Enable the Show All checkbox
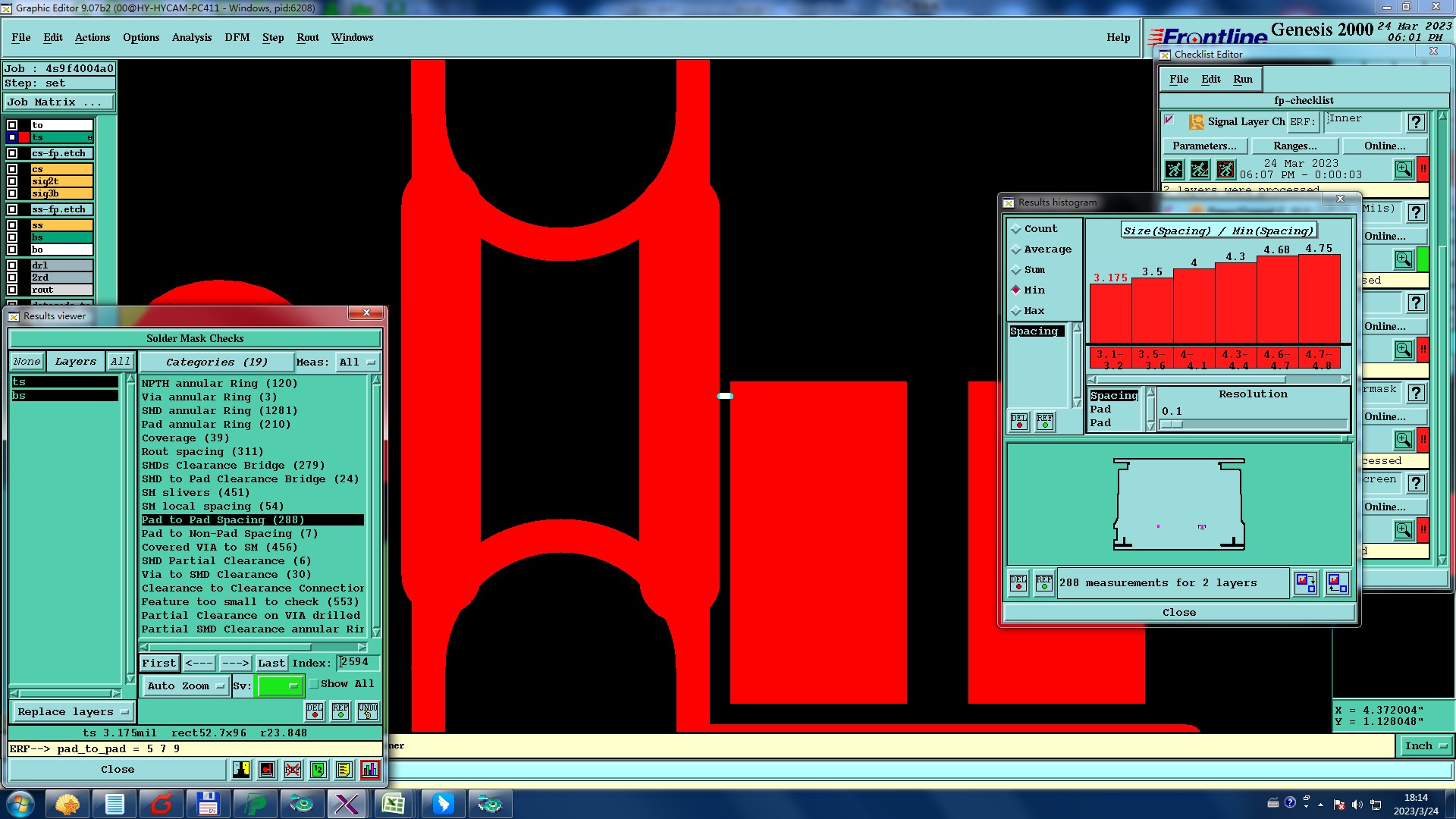 coord(314,684)
